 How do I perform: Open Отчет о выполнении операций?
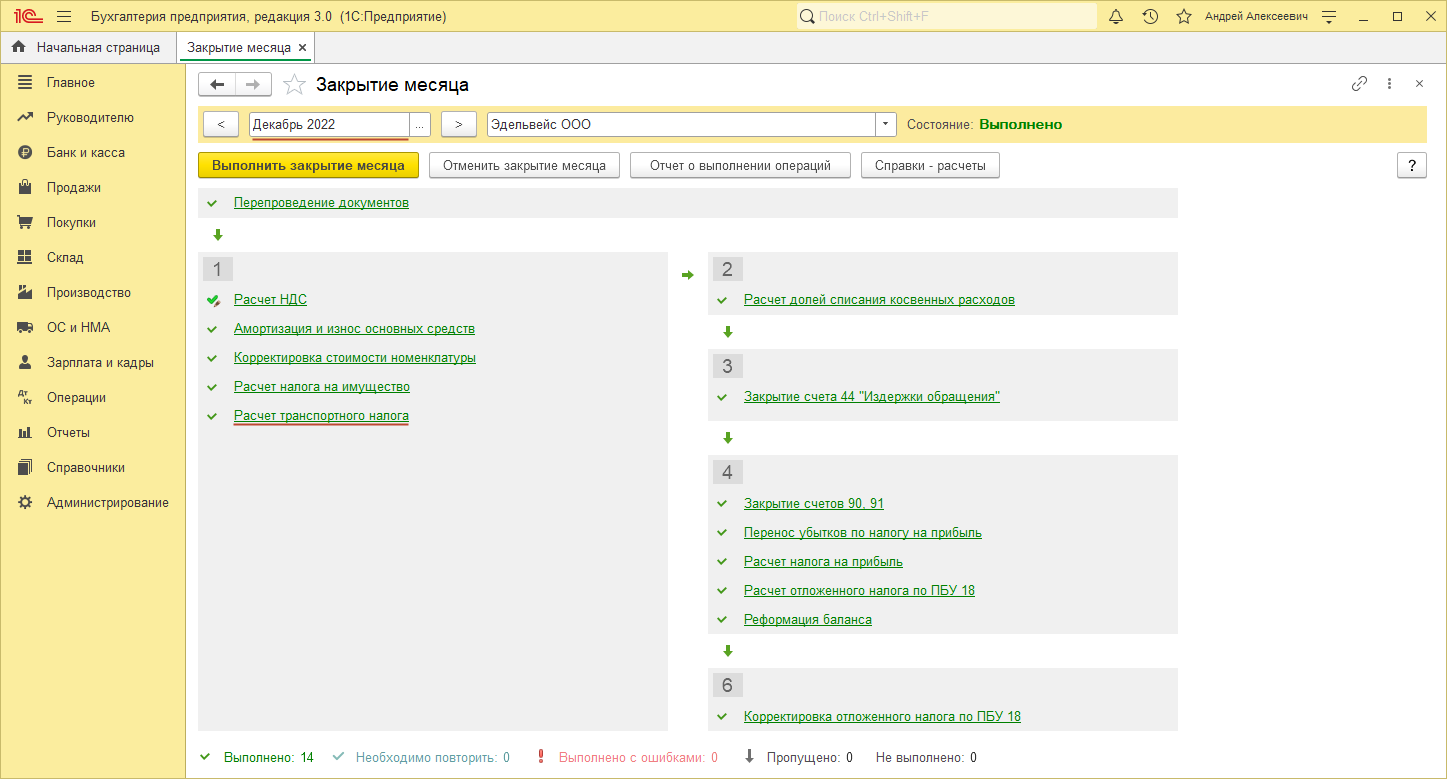(740, 165)
